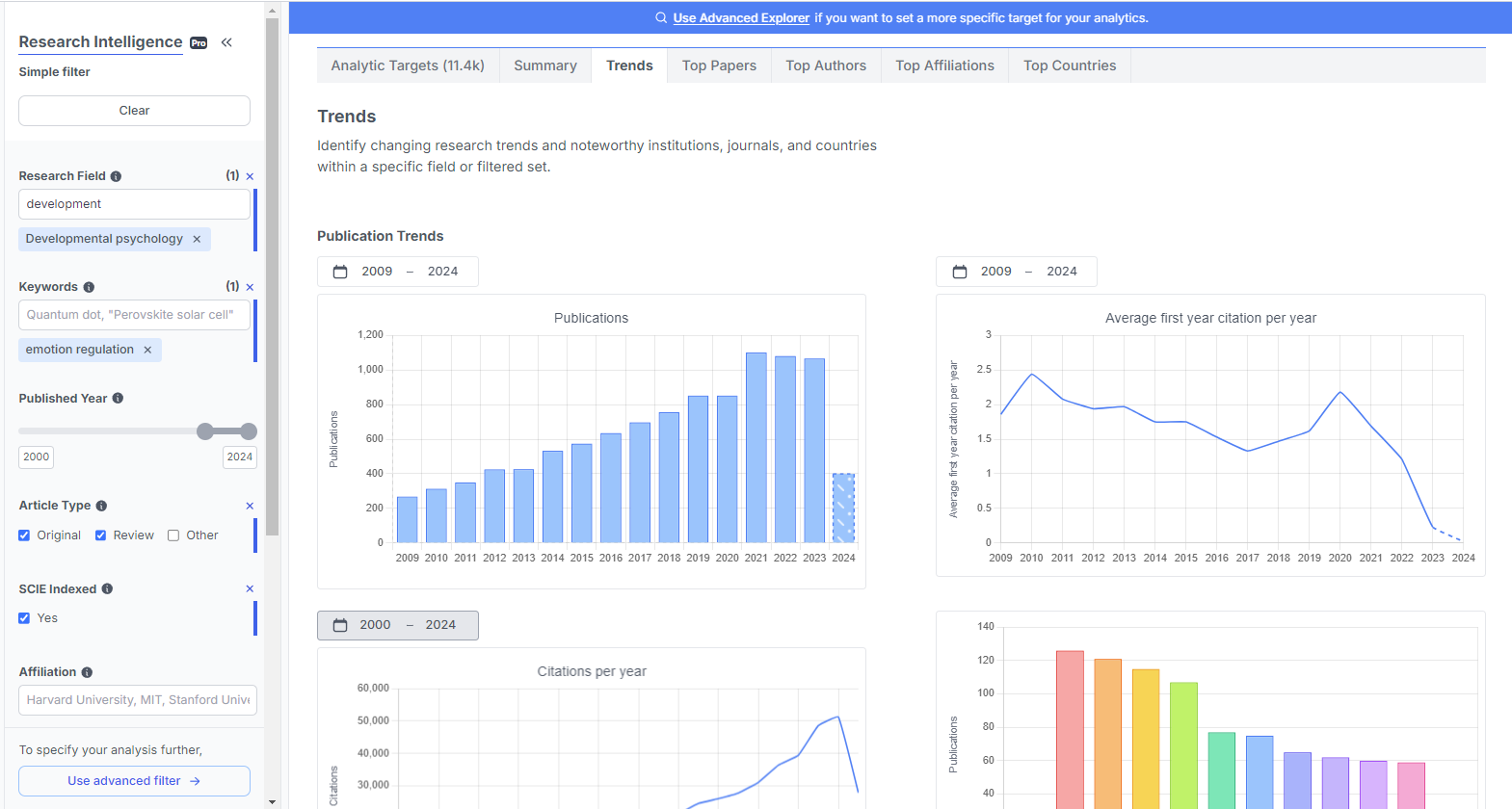The height and width of the screenshot is (809, 1512).
Task: Clear the Keywords filter with X
Action: (250, 287)
